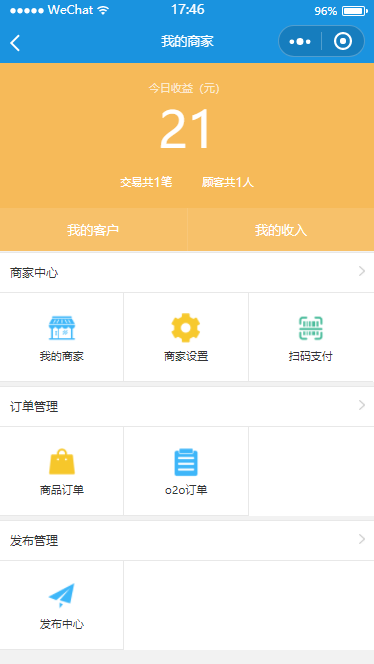Close the mini program via the circle icon

point(343,42)
